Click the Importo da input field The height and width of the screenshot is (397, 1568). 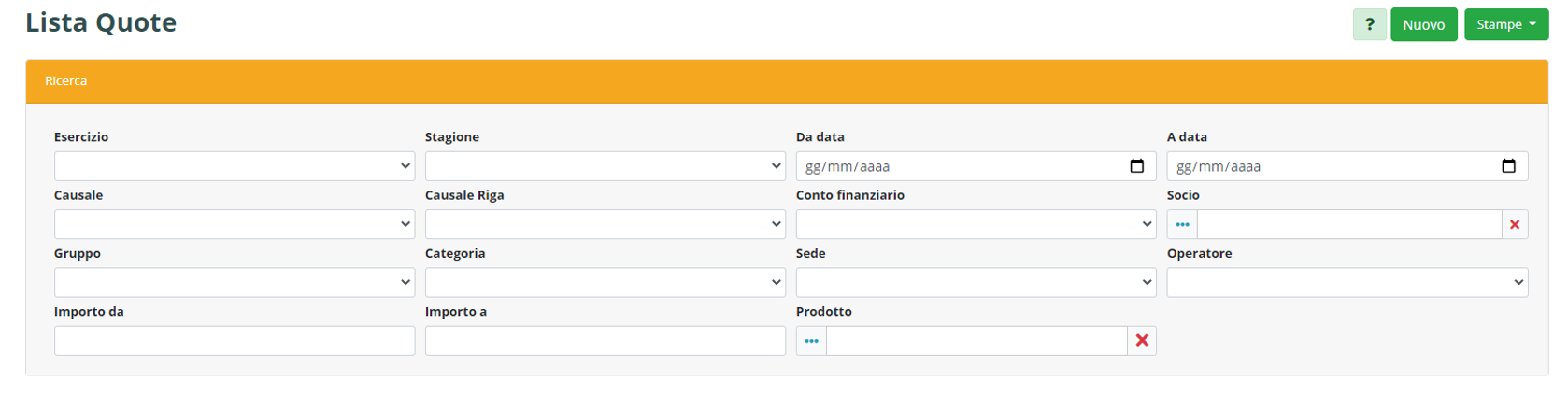[x=234, y=341]
